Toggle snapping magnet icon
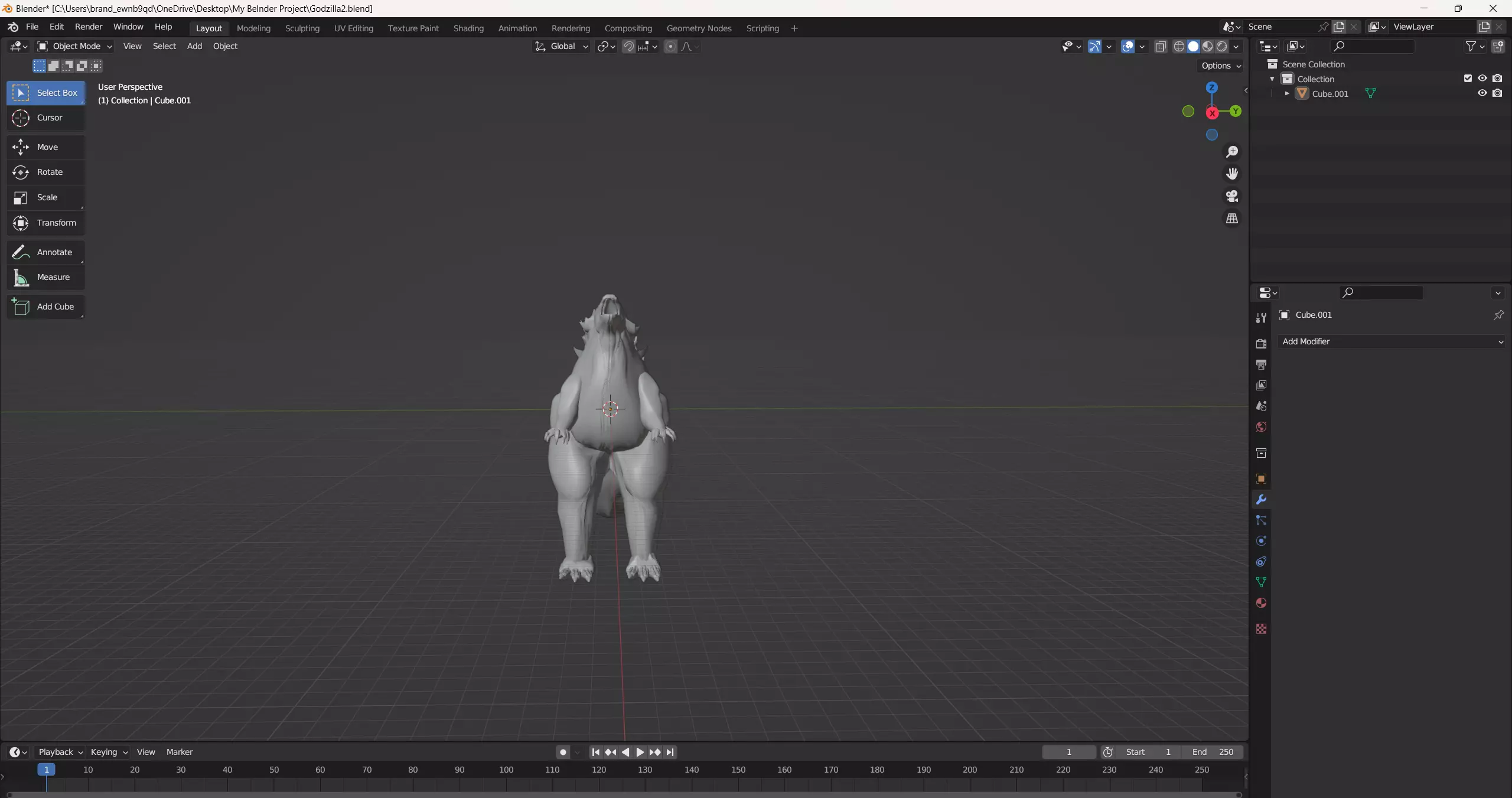This screenshot has width=1512, height=798. click(628, 46)
